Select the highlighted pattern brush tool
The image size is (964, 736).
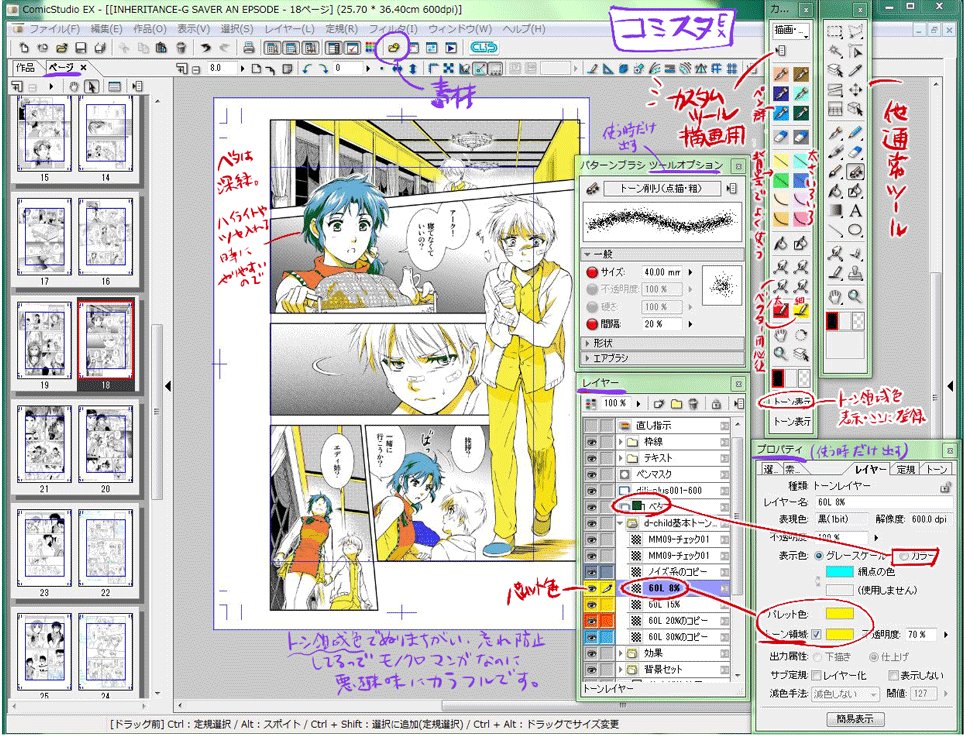click(x=855, y=172)
